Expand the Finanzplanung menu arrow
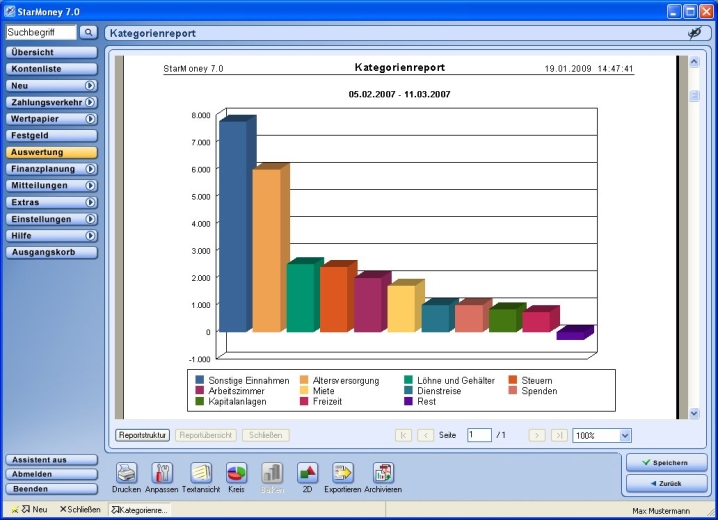This screenshot has height=520, width=718. (90, 169)
